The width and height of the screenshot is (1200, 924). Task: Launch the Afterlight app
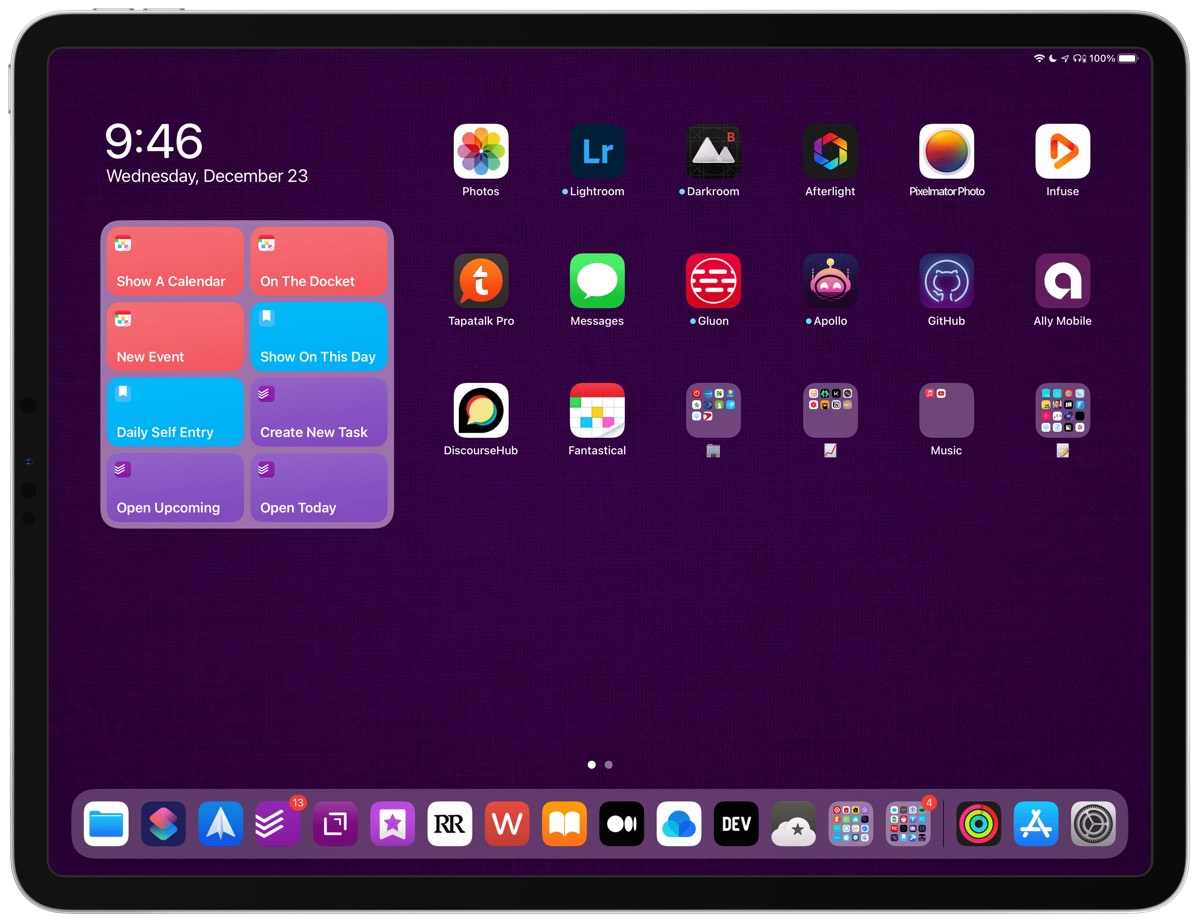pos(830,151)
